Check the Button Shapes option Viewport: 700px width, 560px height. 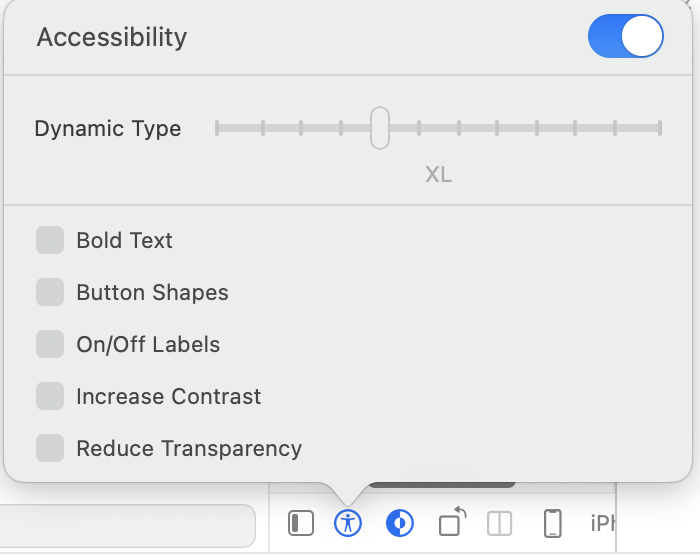[50, 292]
